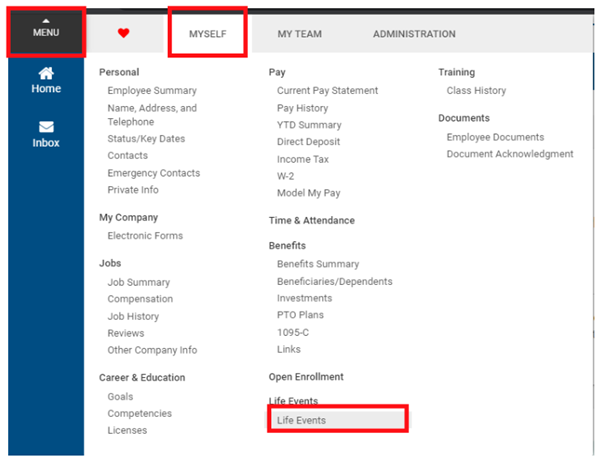600x466 pixels.
Task: Open Direct Deposit
Action: click(x=308, y=142)
